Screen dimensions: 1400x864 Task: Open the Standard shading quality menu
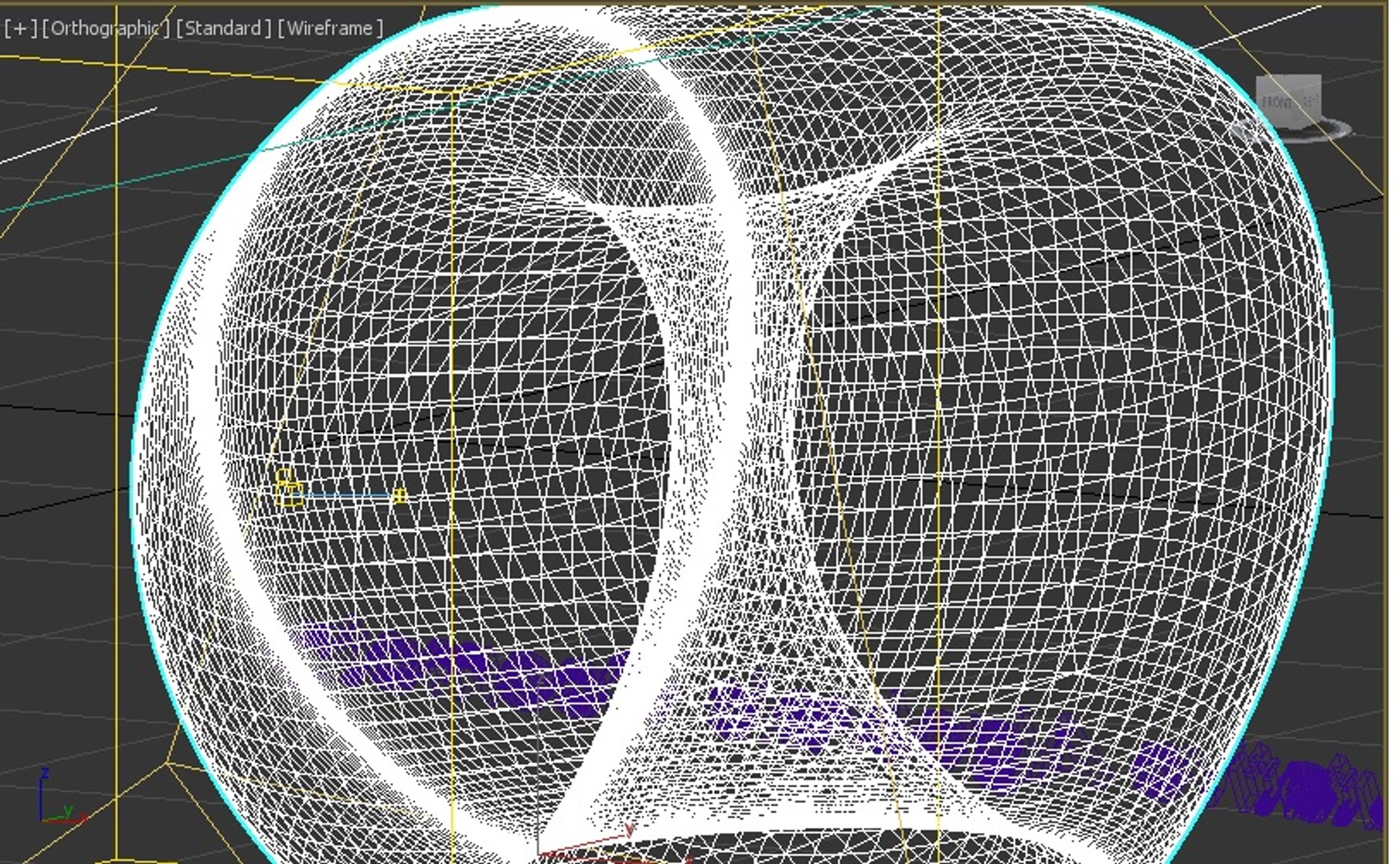point(224,28)
